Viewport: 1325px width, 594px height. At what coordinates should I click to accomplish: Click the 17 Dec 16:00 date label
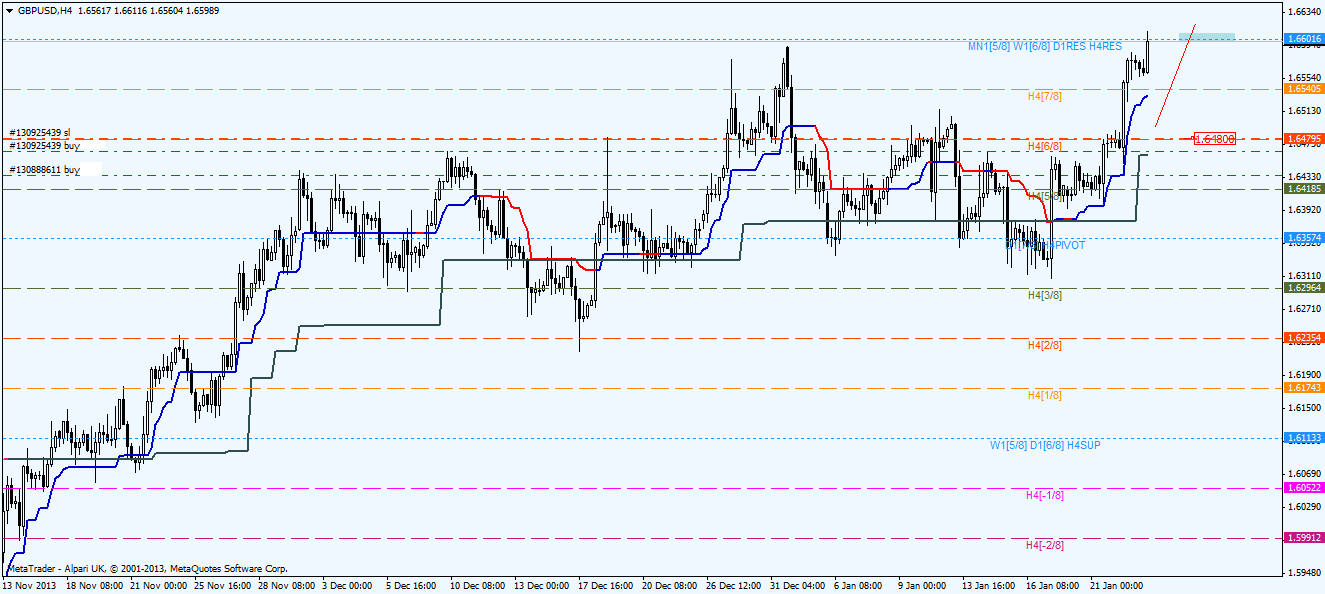(606, 585)
